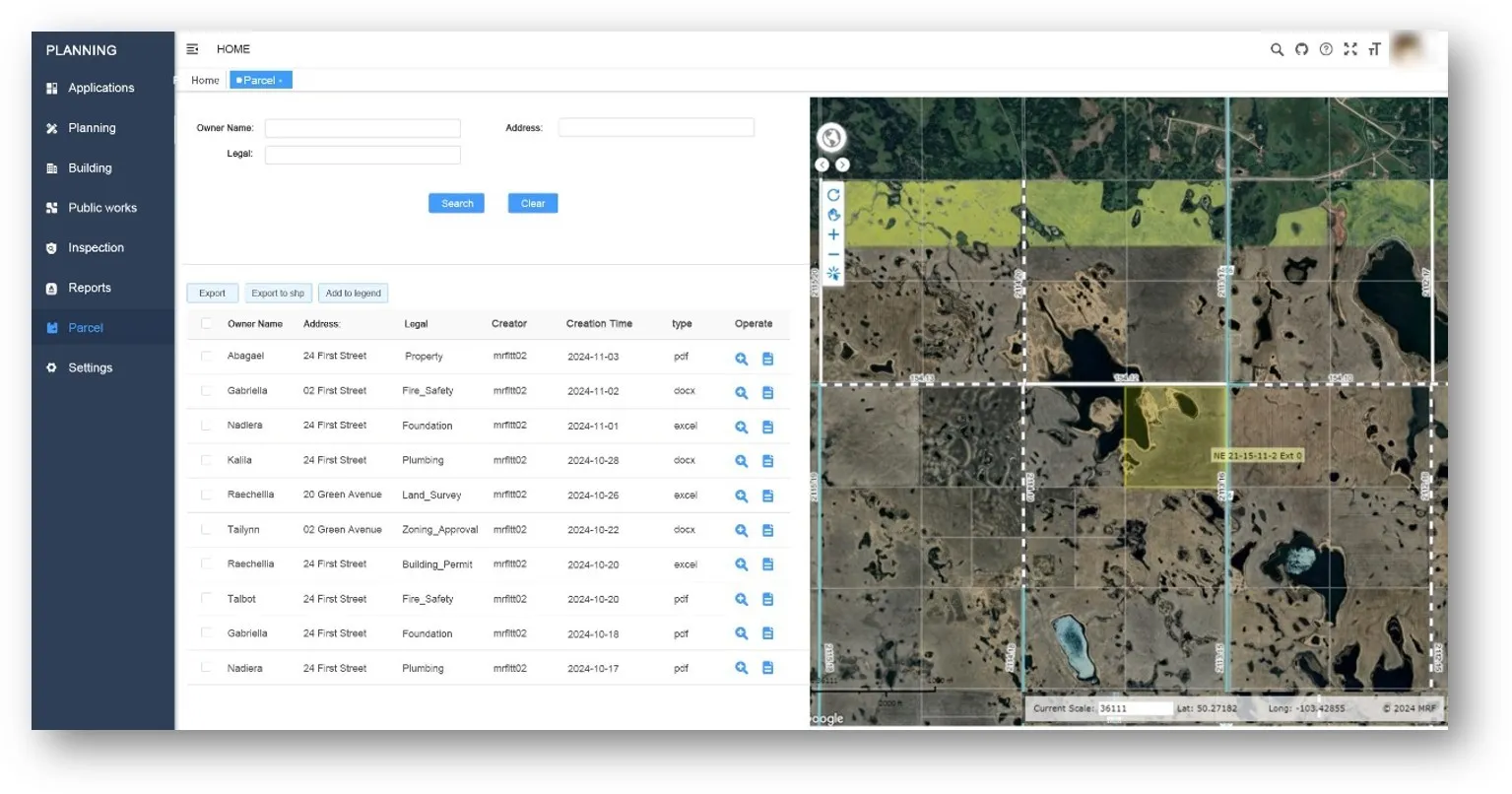Check the box for 20 Green Avenue row

(x=206, y=495)
